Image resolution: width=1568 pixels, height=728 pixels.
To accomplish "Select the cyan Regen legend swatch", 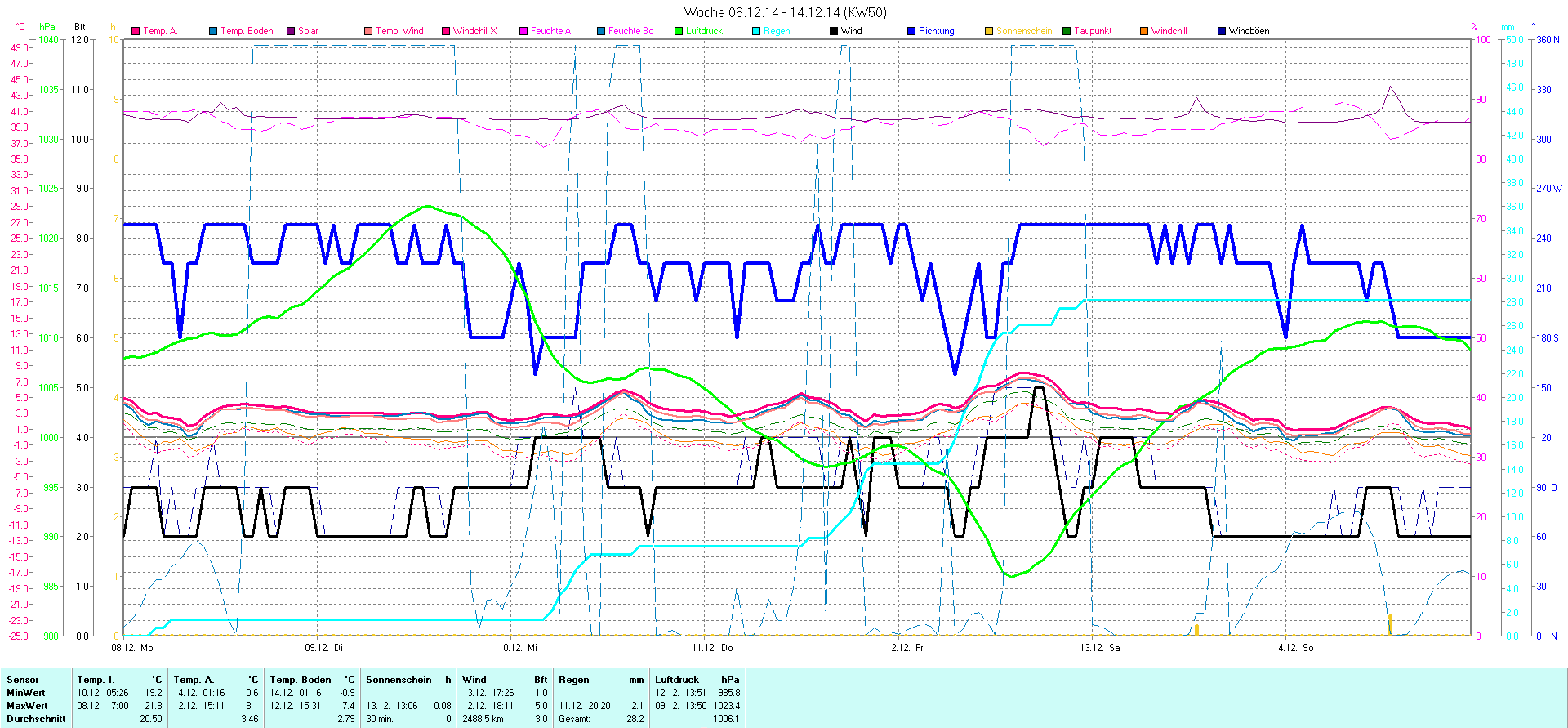I will (756, 31).
